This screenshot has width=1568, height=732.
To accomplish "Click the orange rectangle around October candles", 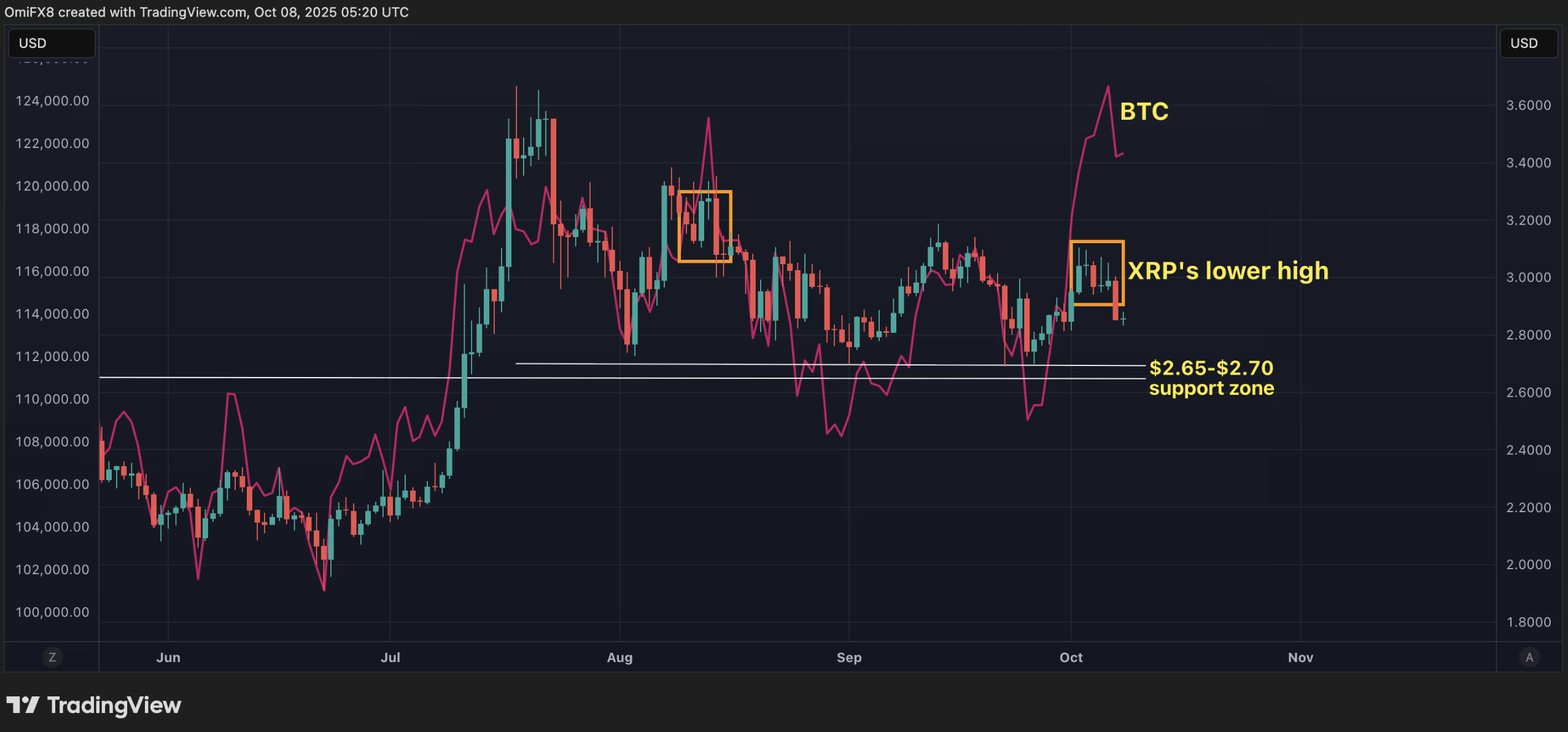I will coord(1097,241).
